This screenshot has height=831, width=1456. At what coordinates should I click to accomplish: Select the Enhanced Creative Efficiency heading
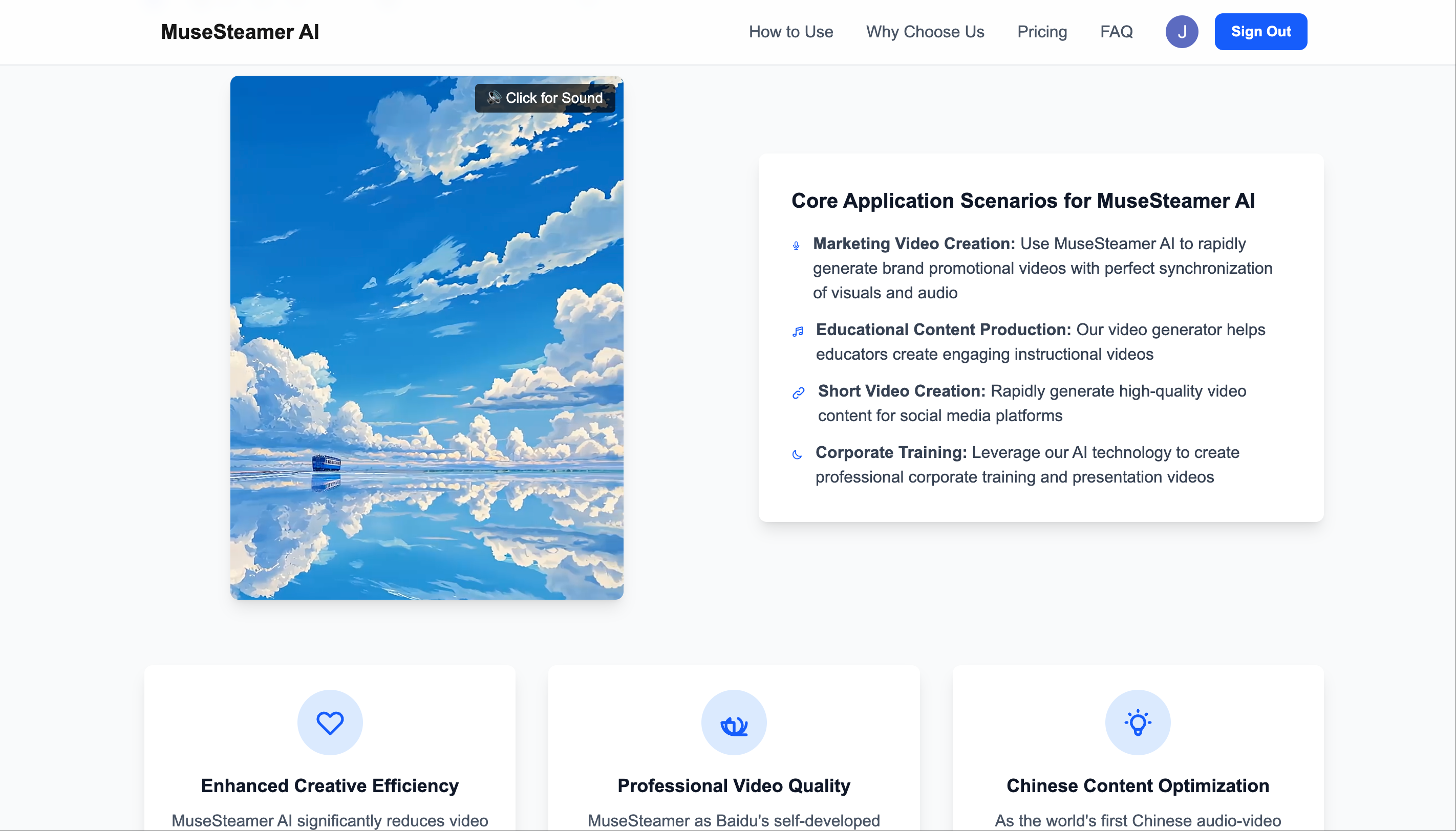330,786
